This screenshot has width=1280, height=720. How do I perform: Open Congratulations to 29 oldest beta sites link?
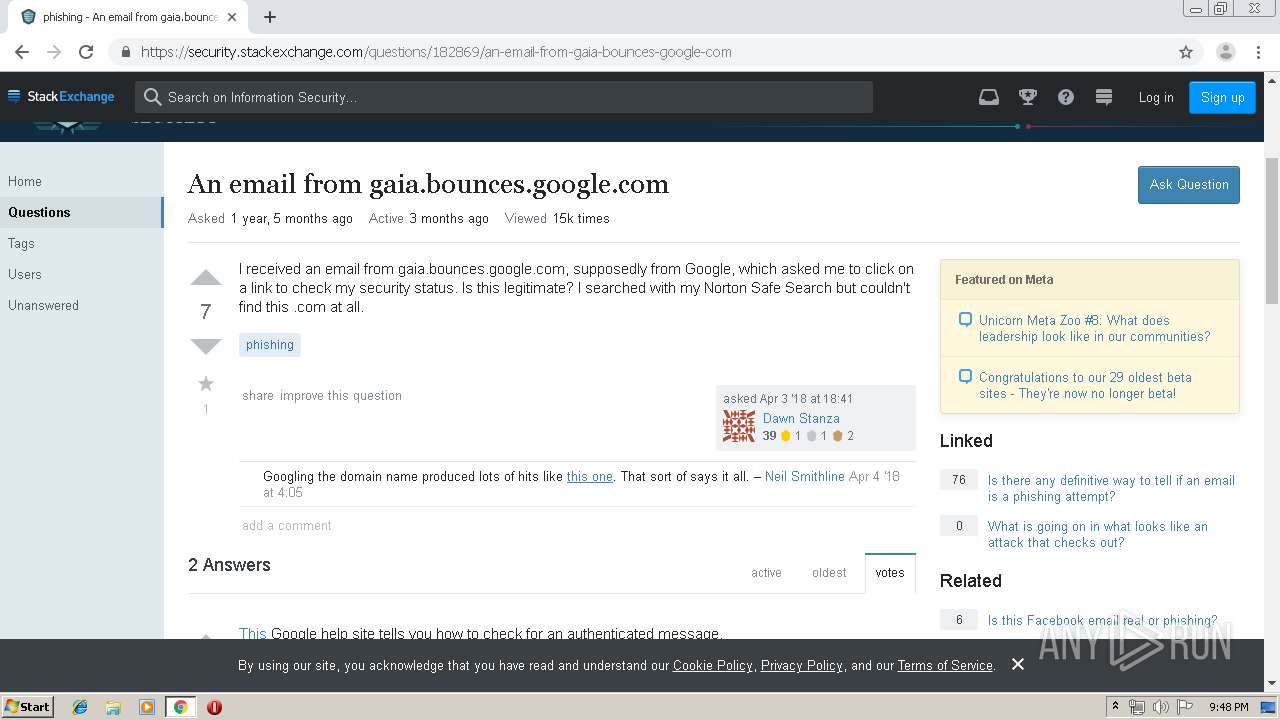1085,385
